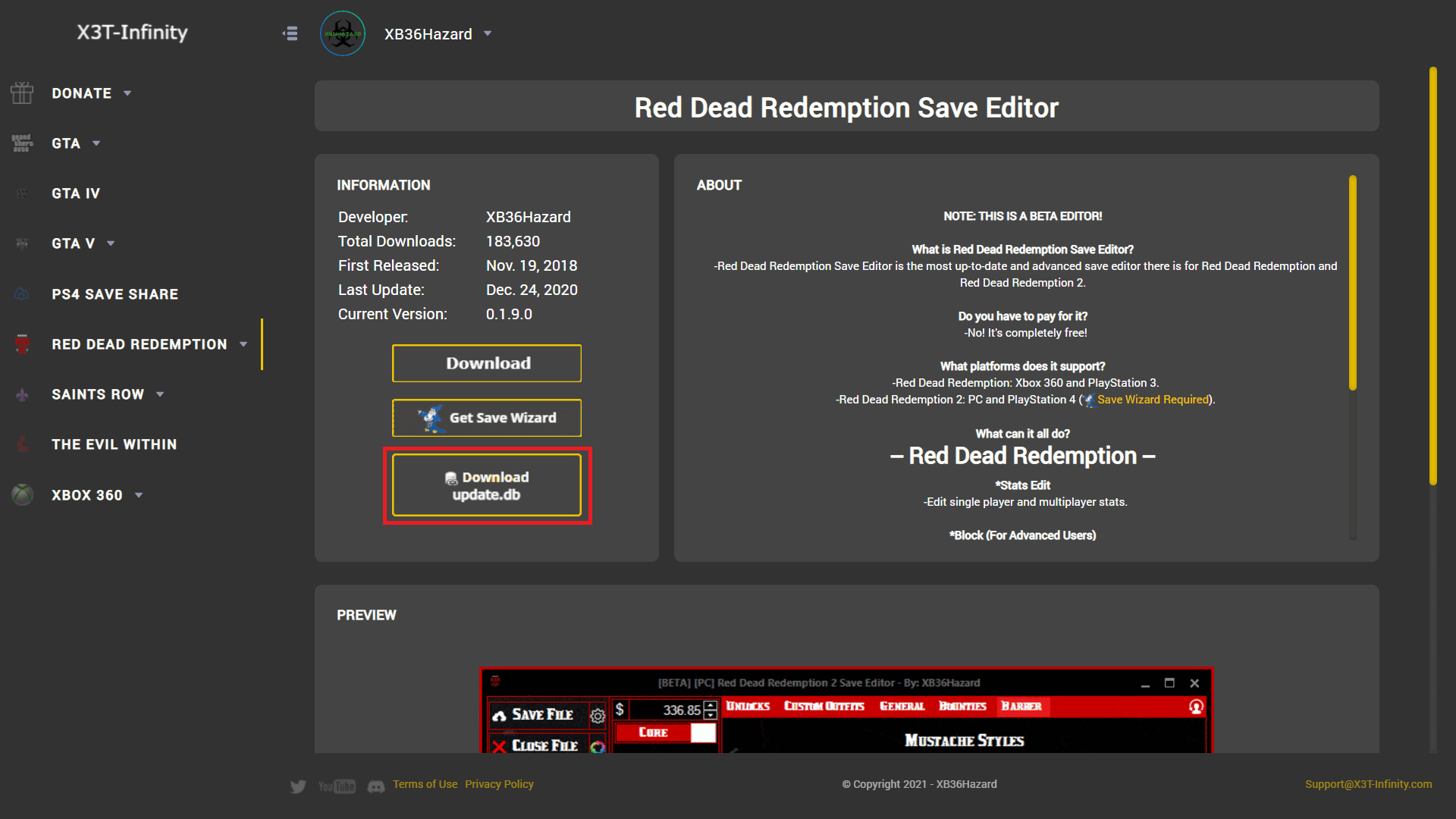Click the file icon on Download update.db

451,478
